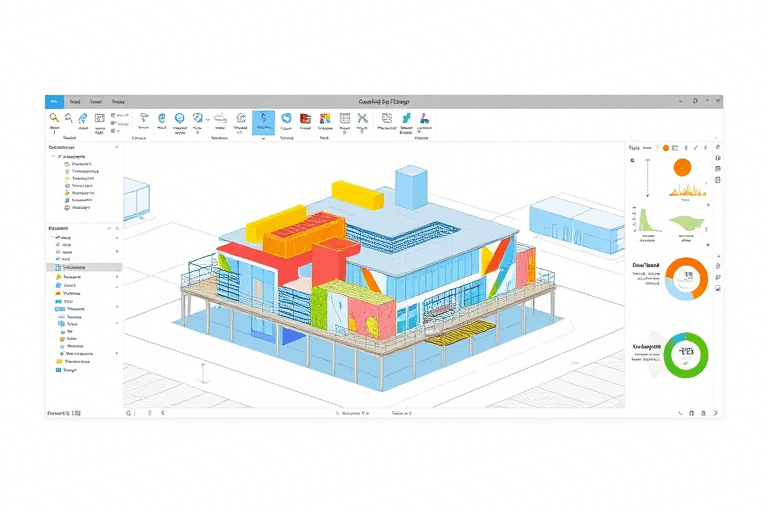
Task: Open the blue File tab
Action: coord(54,101)
